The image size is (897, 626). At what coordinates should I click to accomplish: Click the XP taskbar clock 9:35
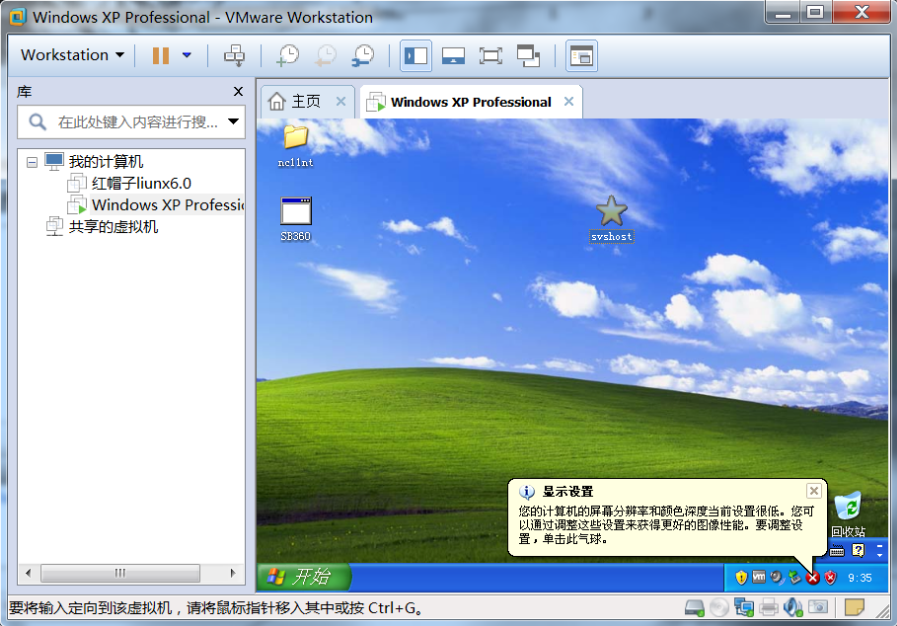860,578
